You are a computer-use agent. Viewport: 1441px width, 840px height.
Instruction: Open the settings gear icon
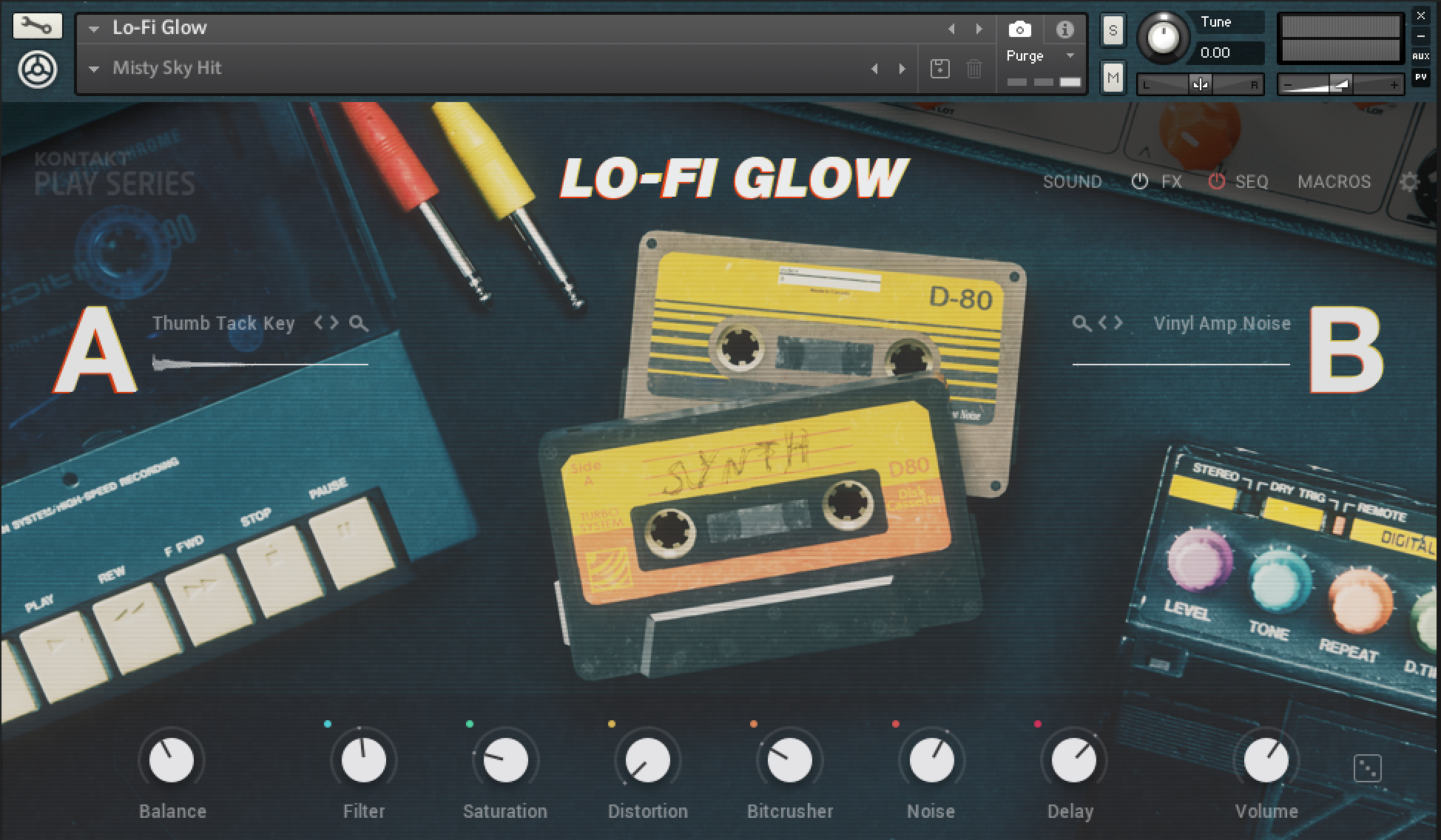coord(1409,181)
